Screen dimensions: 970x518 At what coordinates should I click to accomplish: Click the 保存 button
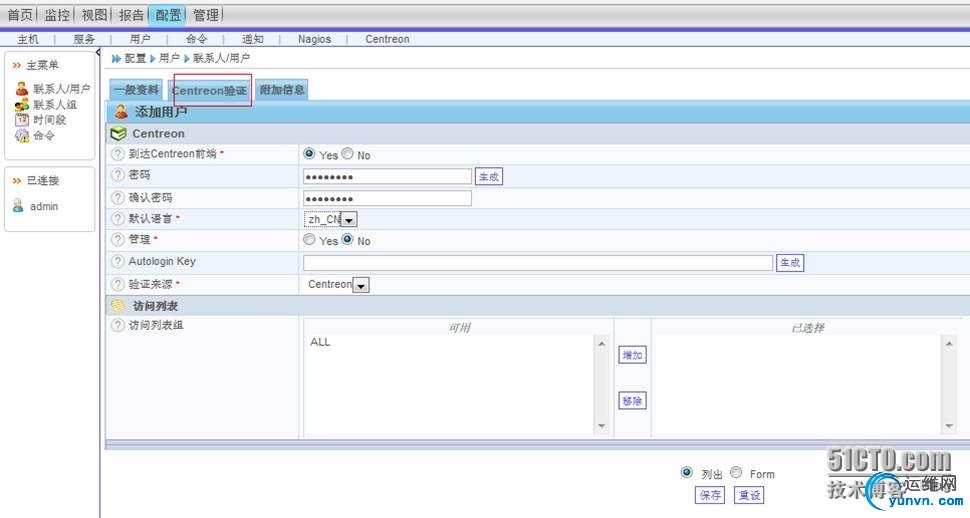pos(710,494)
